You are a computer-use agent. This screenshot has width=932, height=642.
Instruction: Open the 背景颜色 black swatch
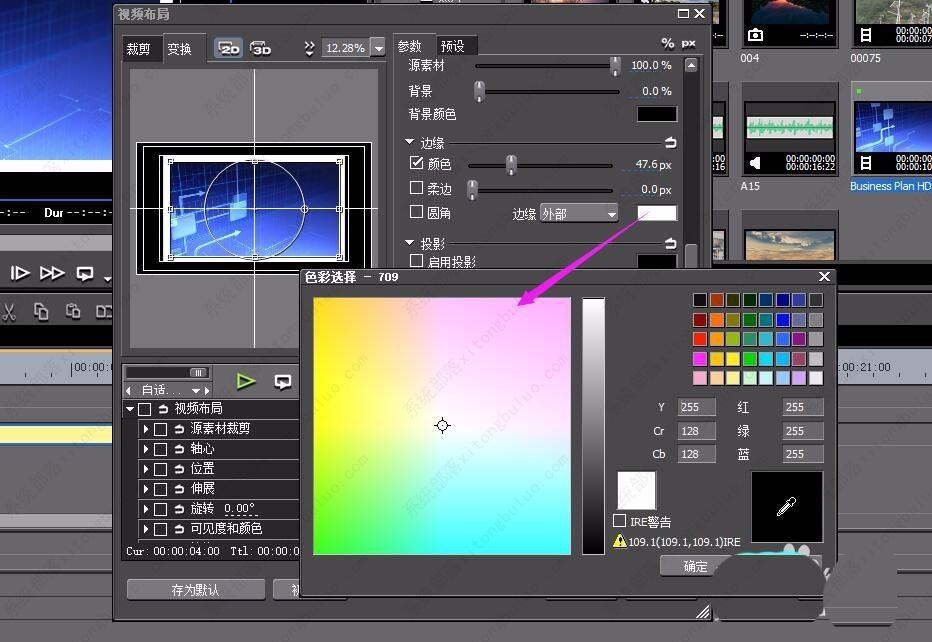click(657, 114)
